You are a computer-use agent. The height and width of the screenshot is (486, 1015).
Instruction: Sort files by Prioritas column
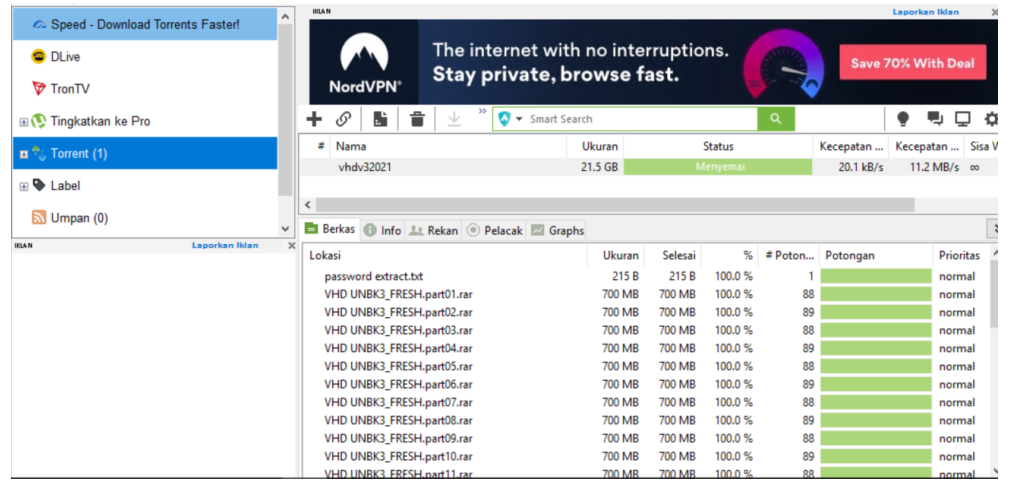[960, 255]
